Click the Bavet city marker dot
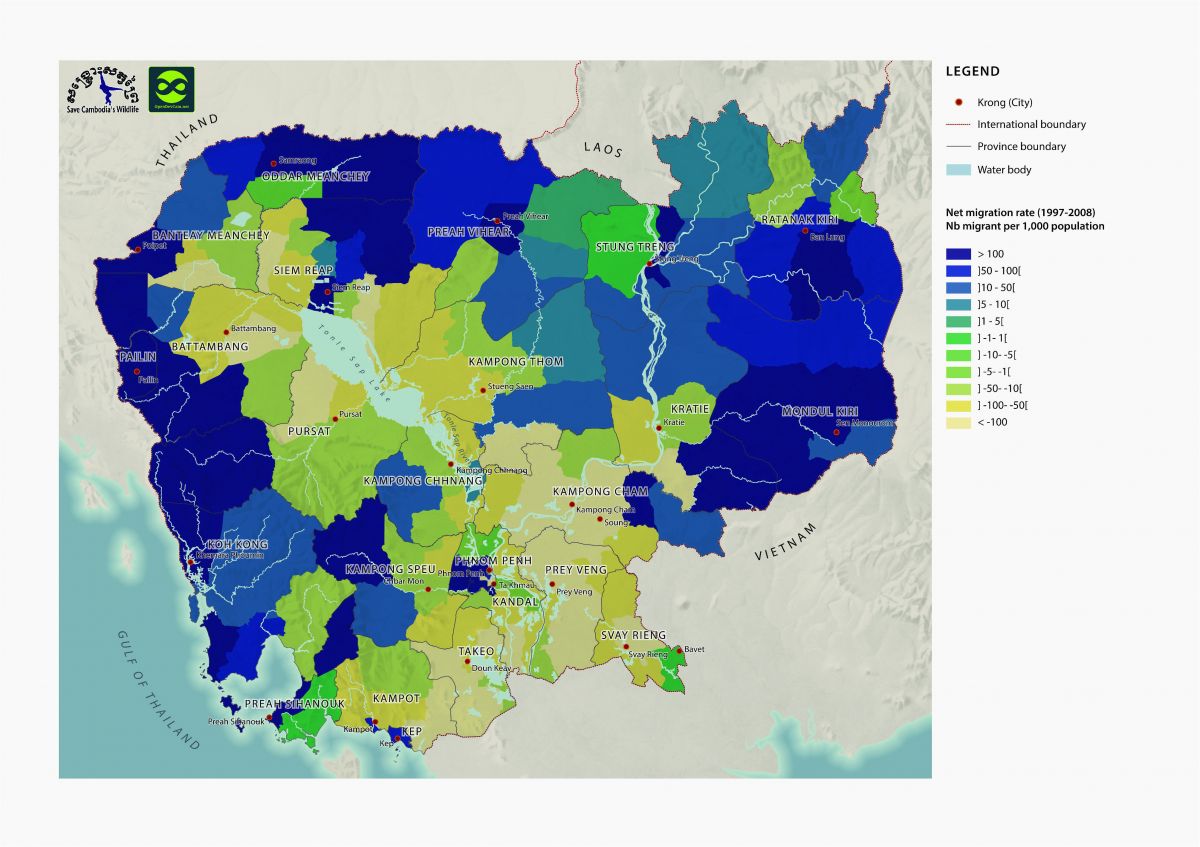The width and height of the screenshot is (1200, 847). 679,650
